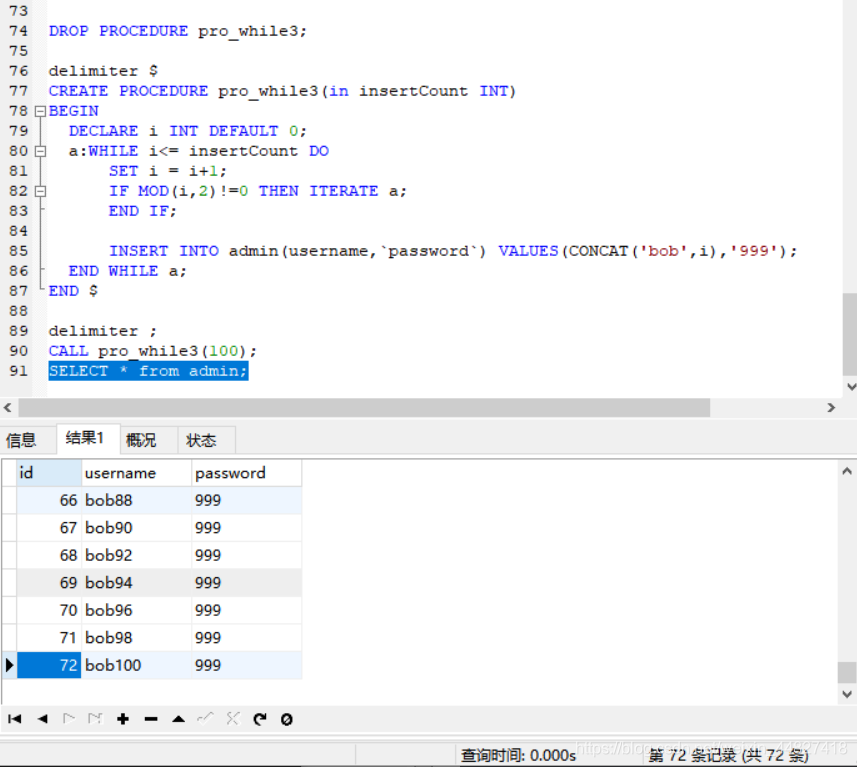Click the record count status 第 72 条记录
This screenshot has width=857, height=767.
tap(728, 756)
